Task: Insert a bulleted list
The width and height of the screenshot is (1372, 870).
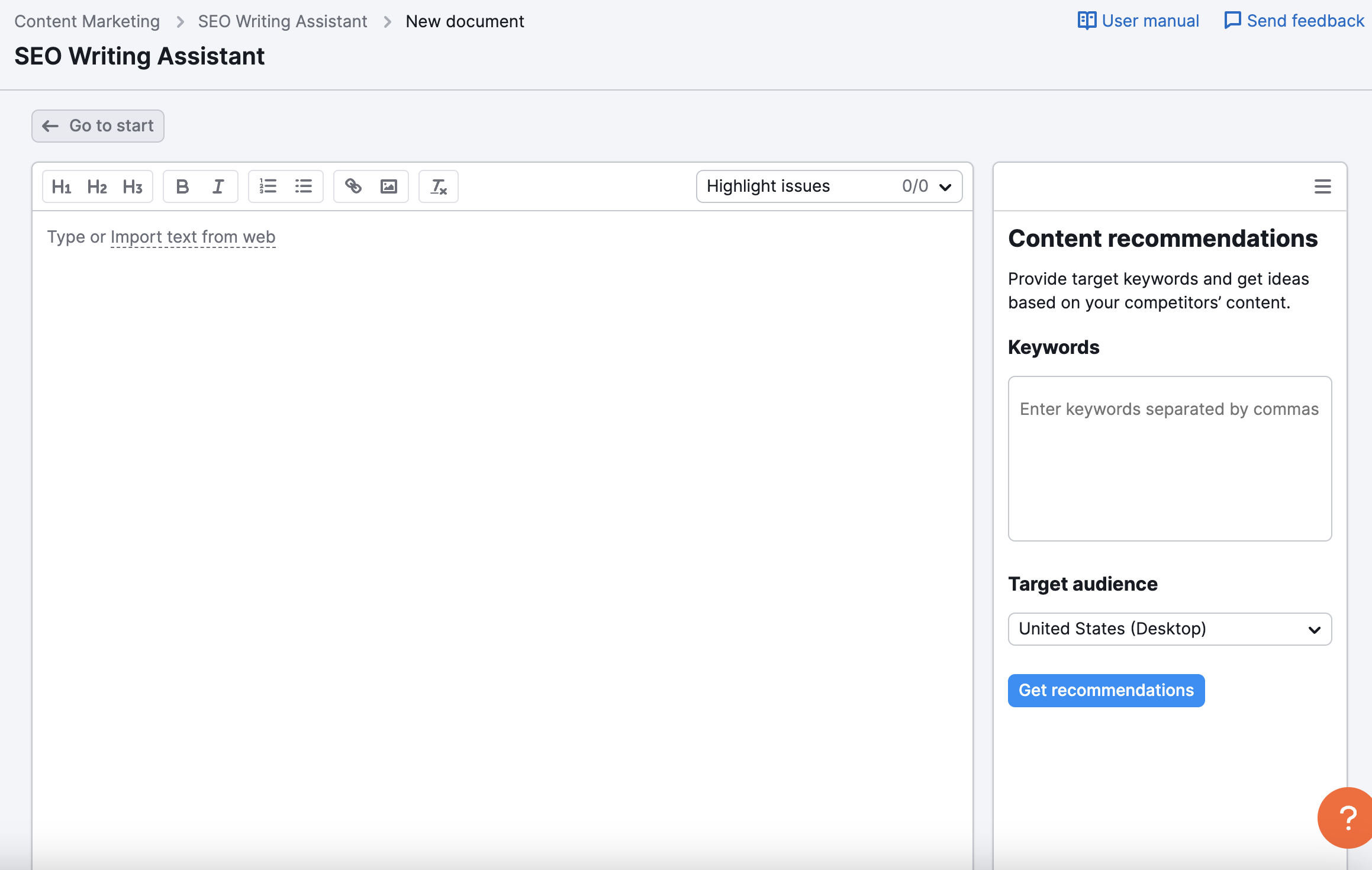Action: [304, 186]
